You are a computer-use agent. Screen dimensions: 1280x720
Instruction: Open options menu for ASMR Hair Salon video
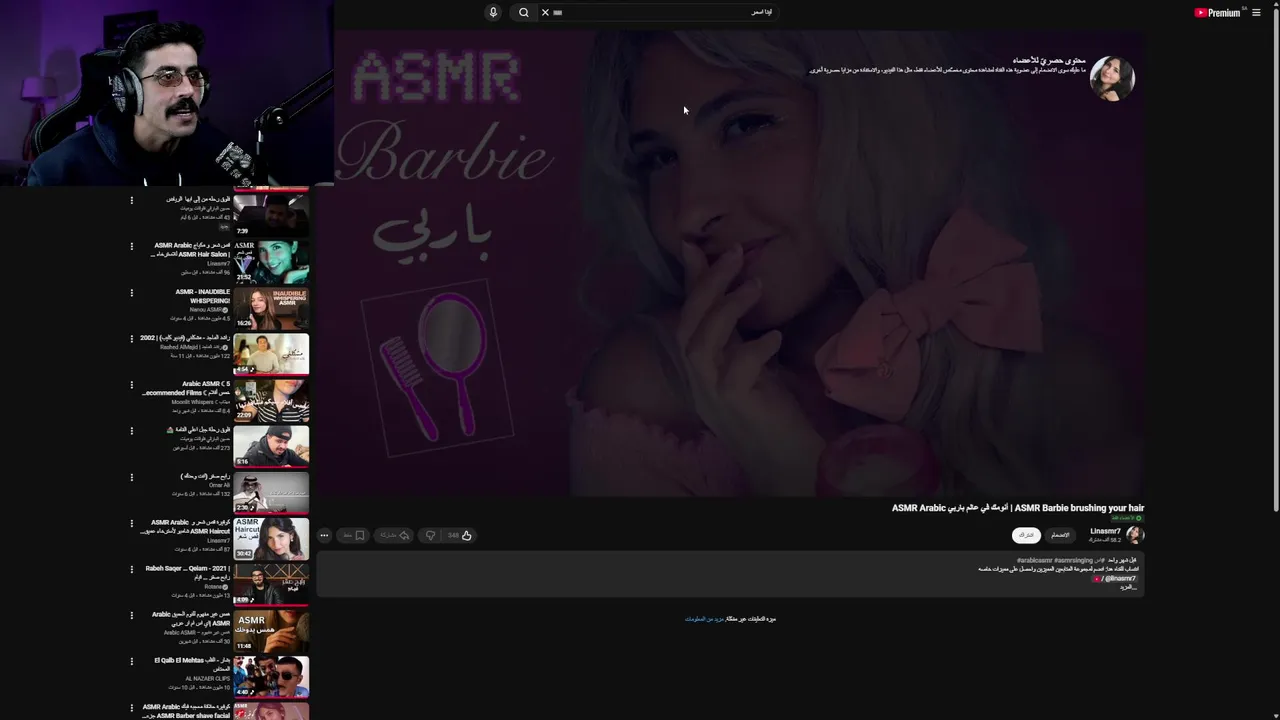click(131, 246)
